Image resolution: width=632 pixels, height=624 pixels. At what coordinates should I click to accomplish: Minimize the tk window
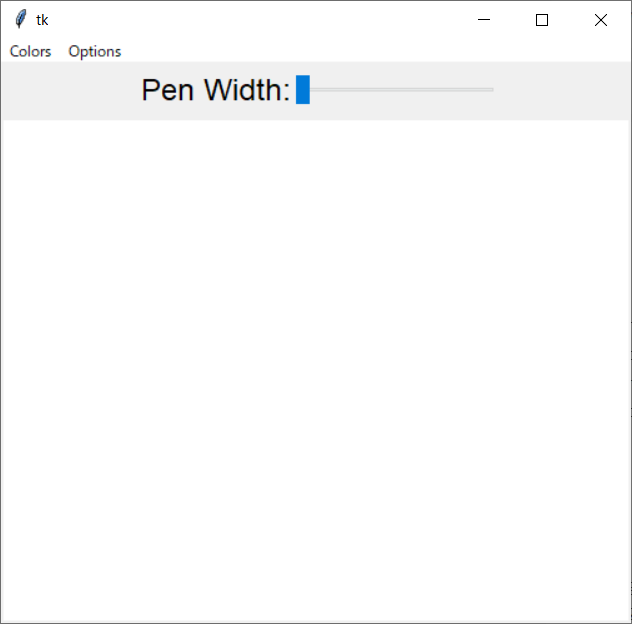(x=484, y=20)
